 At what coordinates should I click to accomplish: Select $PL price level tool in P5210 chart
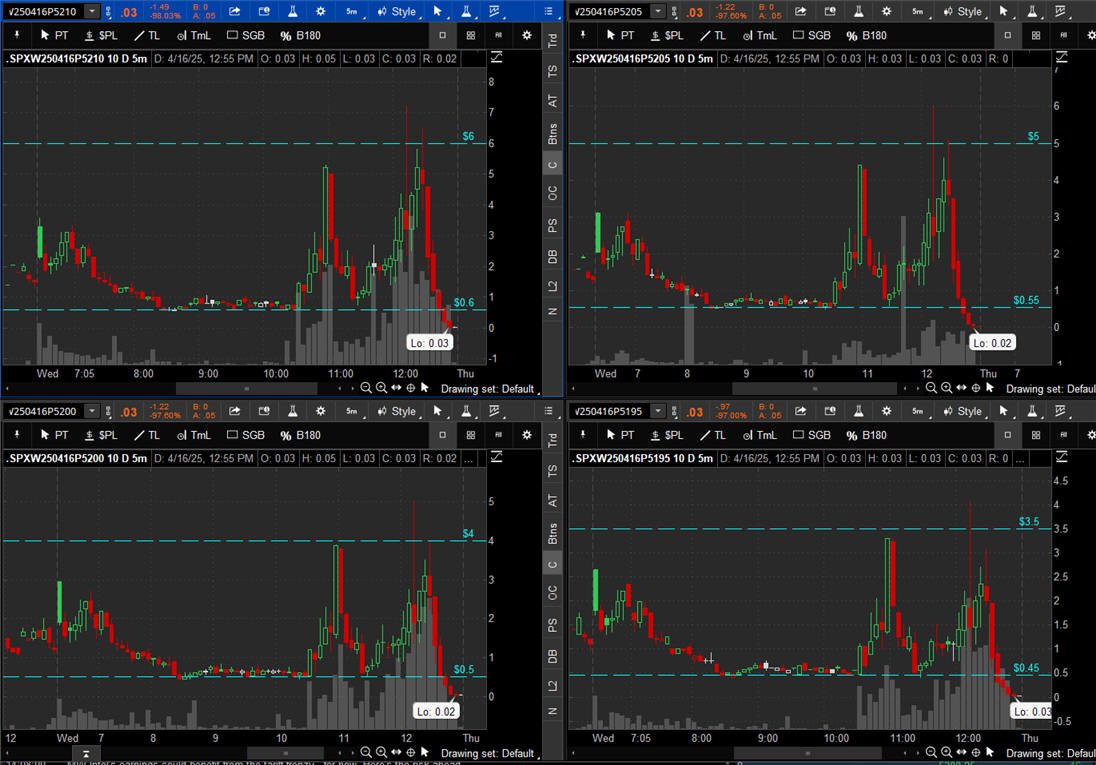101,35
